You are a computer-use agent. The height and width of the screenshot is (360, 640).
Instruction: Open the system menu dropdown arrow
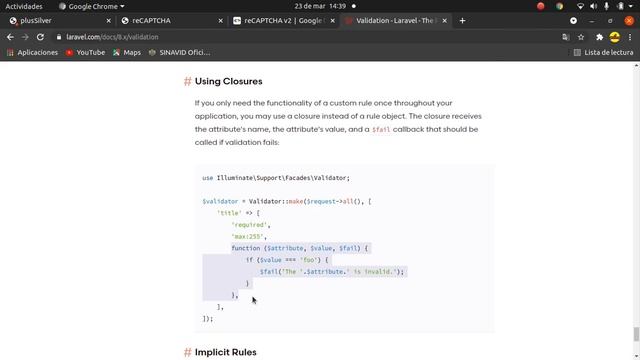click(631, 7)
